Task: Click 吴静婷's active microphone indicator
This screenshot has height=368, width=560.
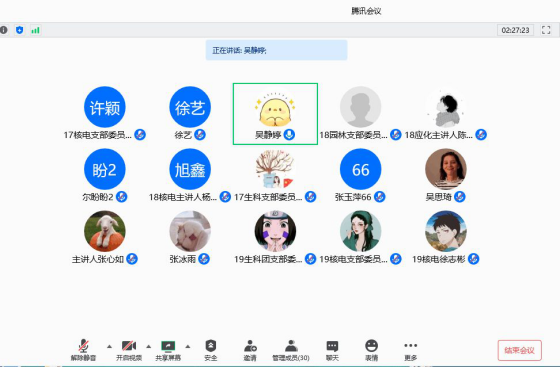Action: click(x=289, y=135)
